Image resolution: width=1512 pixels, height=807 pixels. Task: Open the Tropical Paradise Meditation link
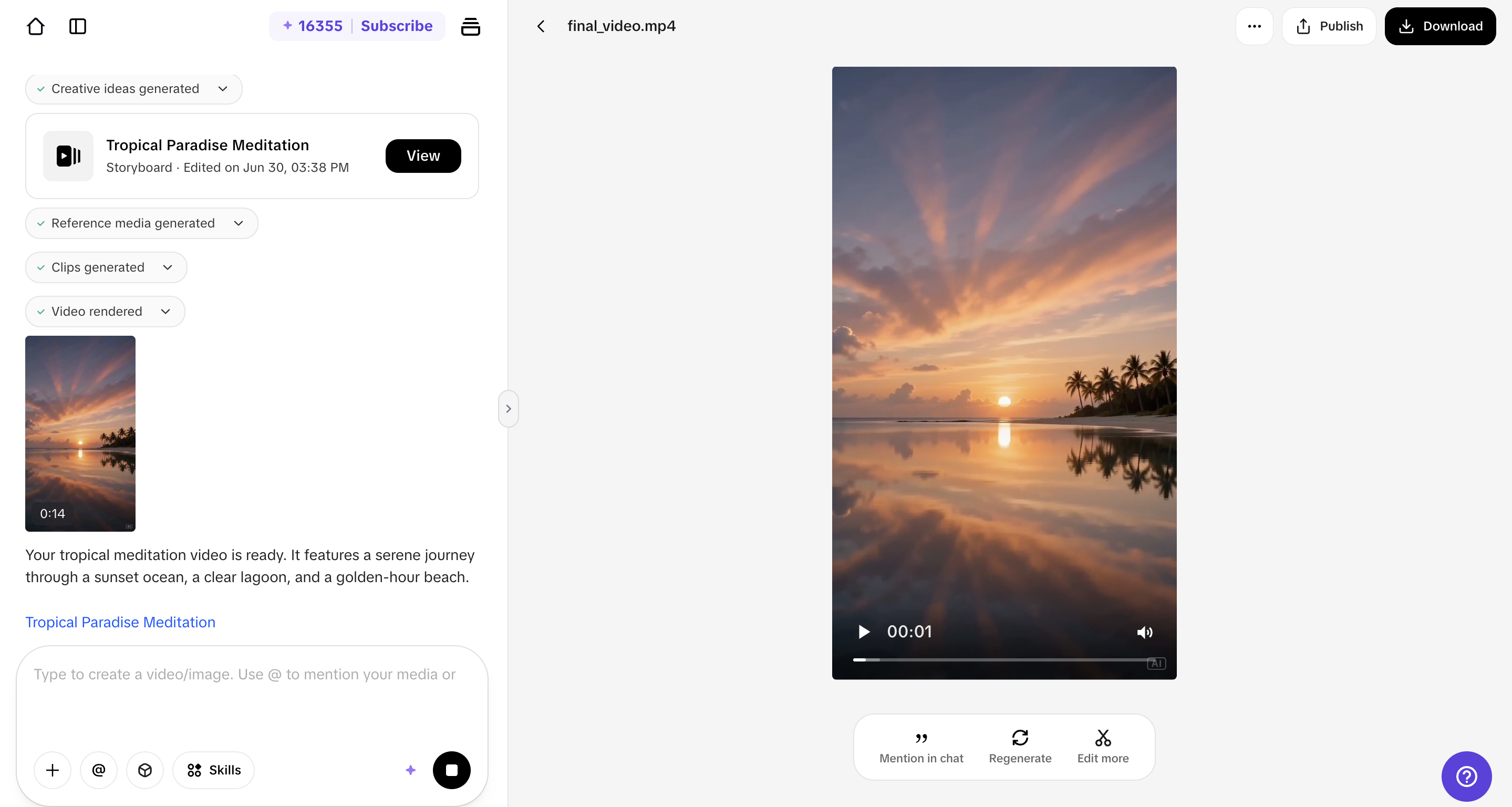tap(120, 622)
